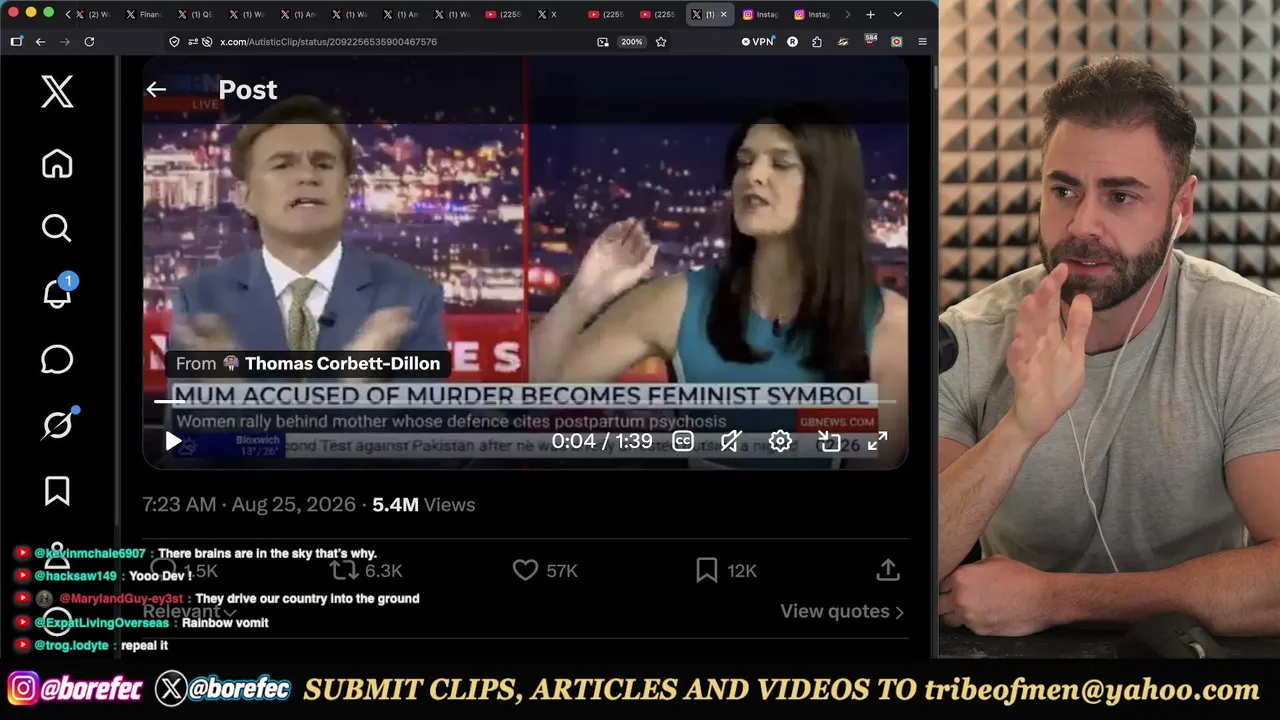Screen dimensions: 1280x720
Task: Open Search in the X sidebar
Action: tap(57, 228)
